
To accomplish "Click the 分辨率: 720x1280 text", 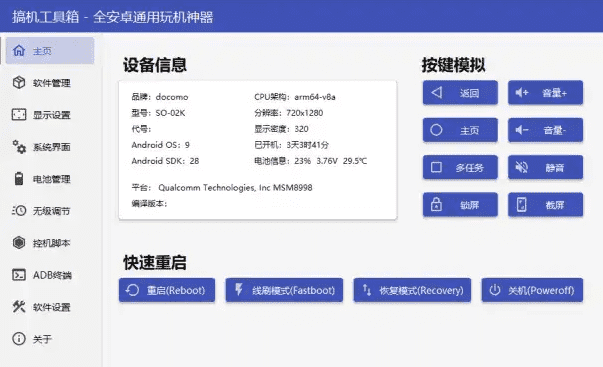I will pos(288,113).
